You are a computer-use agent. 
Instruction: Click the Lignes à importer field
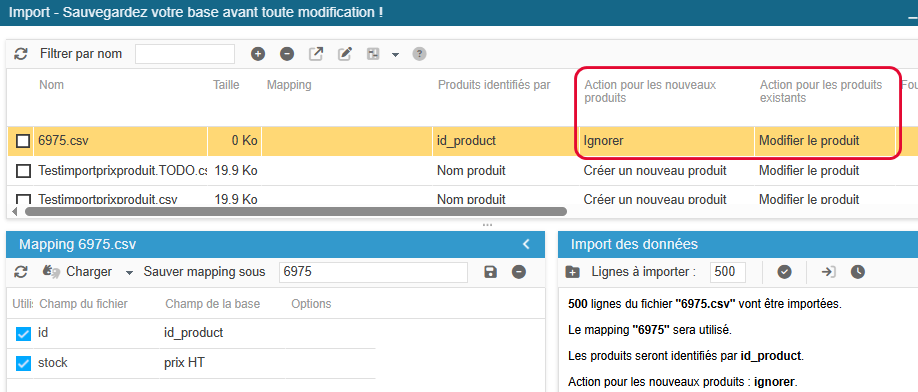pyautogui.click(x=728, y=272)
